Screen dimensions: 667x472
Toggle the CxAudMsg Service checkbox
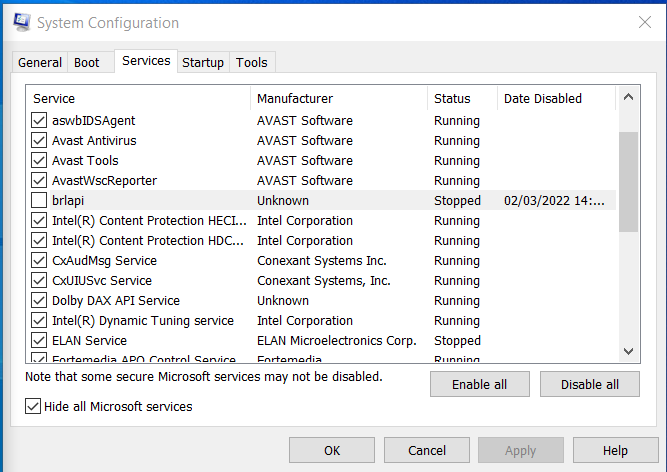tap(39, 260)
